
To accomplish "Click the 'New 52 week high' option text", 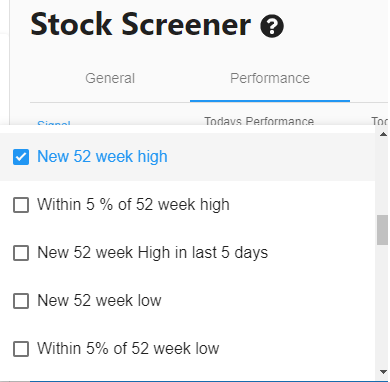I will [102, 157].
